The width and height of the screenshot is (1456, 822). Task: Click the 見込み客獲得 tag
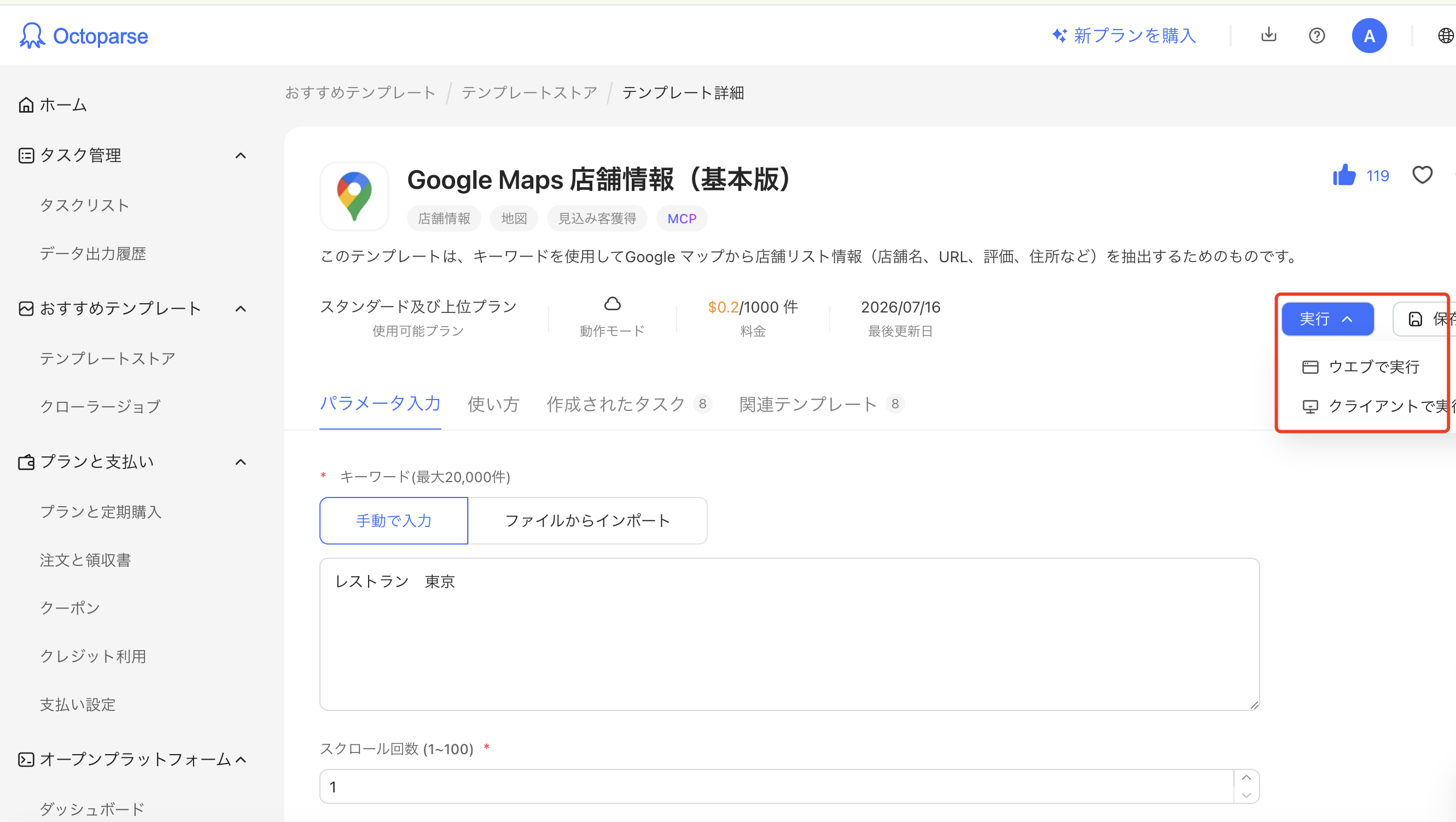point(597,218)
